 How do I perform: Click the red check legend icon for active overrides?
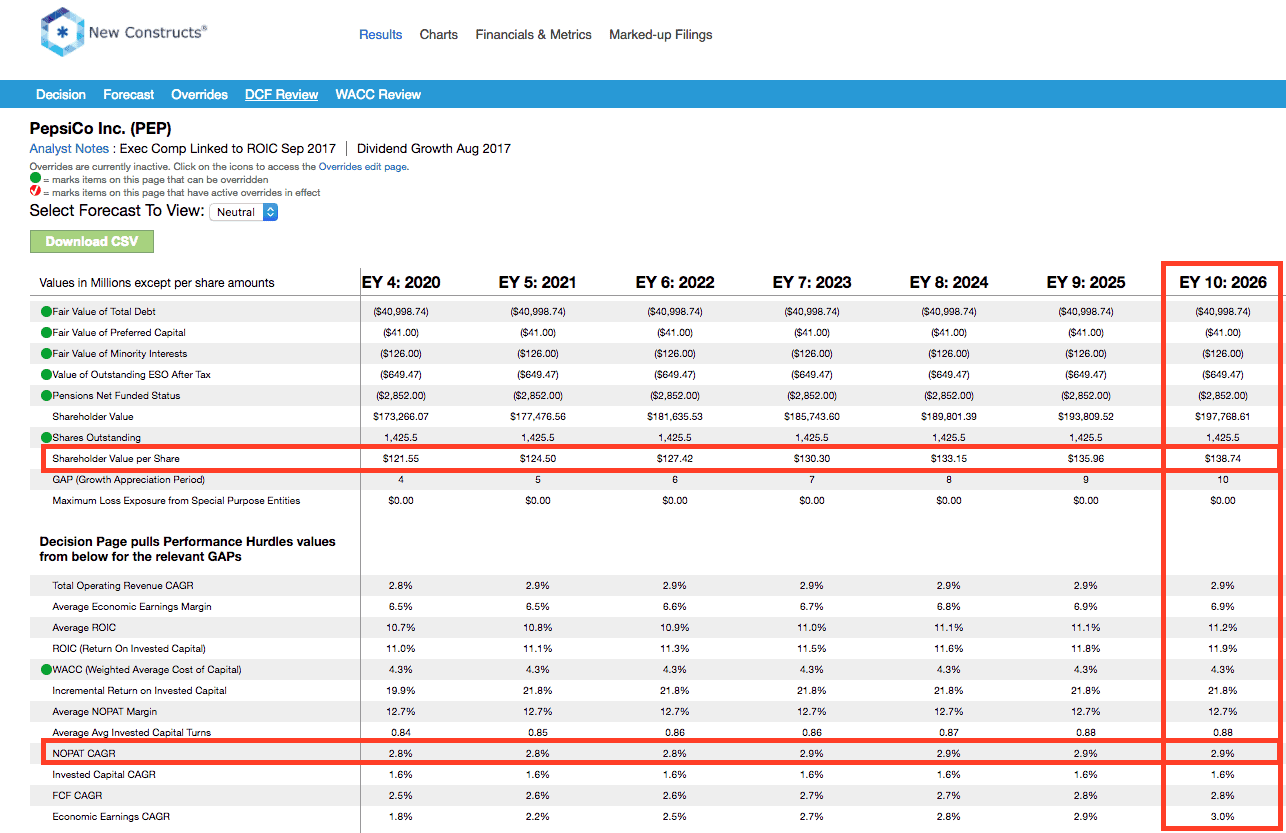(35, 191)
